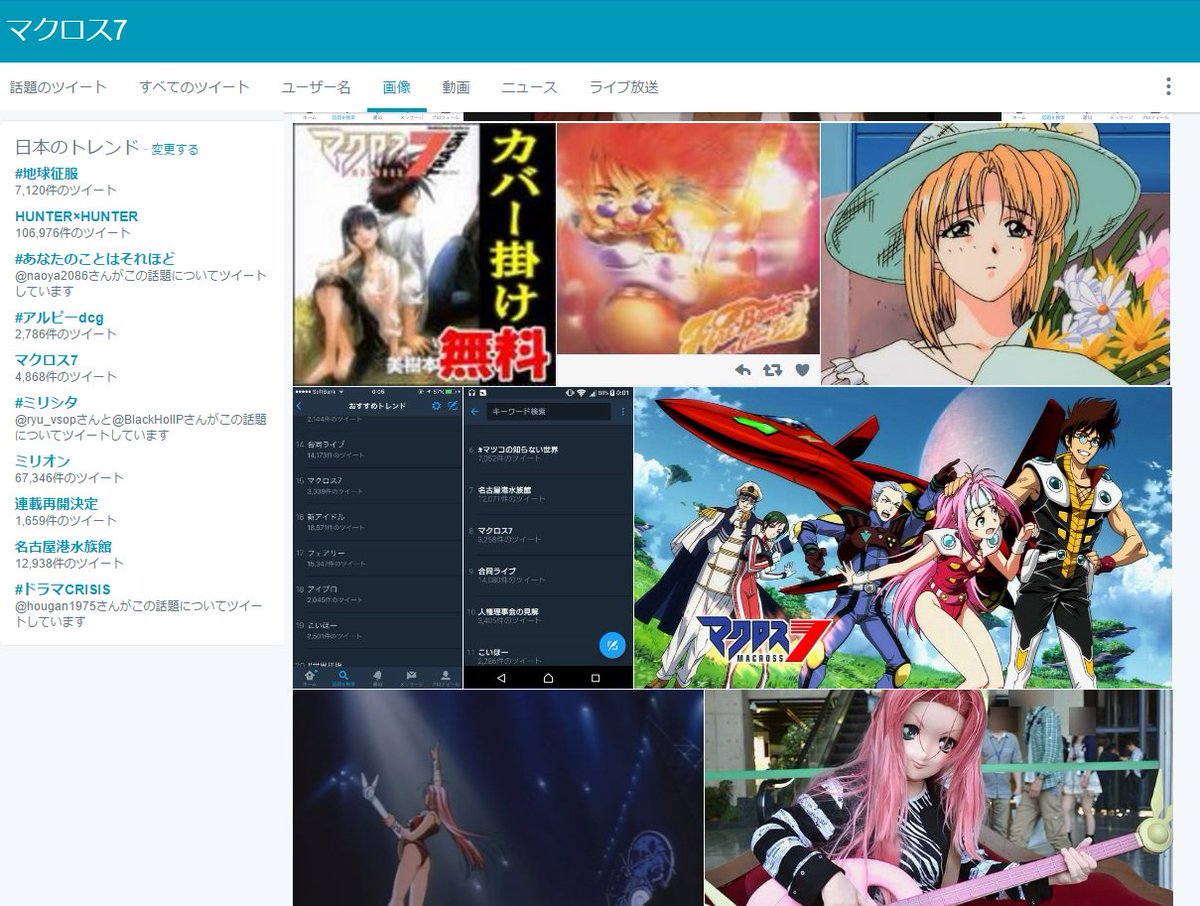Open the three-dot more options menu
Image resolution: width=1200 pixels, height=906 pixels.
click(x=1168, y=87)
